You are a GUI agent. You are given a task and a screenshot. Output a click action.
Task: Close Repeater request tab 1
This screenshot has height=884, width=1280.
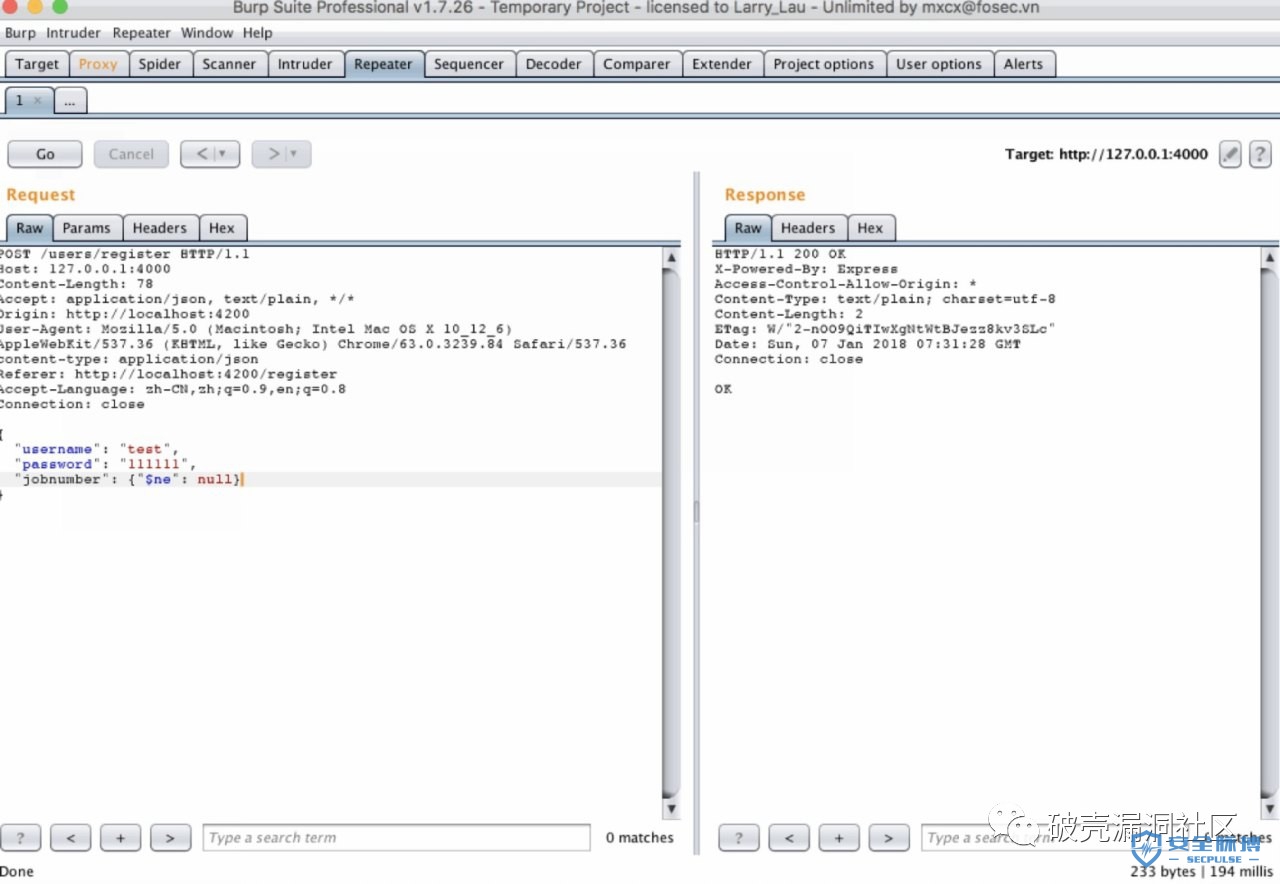click(38, 101)
